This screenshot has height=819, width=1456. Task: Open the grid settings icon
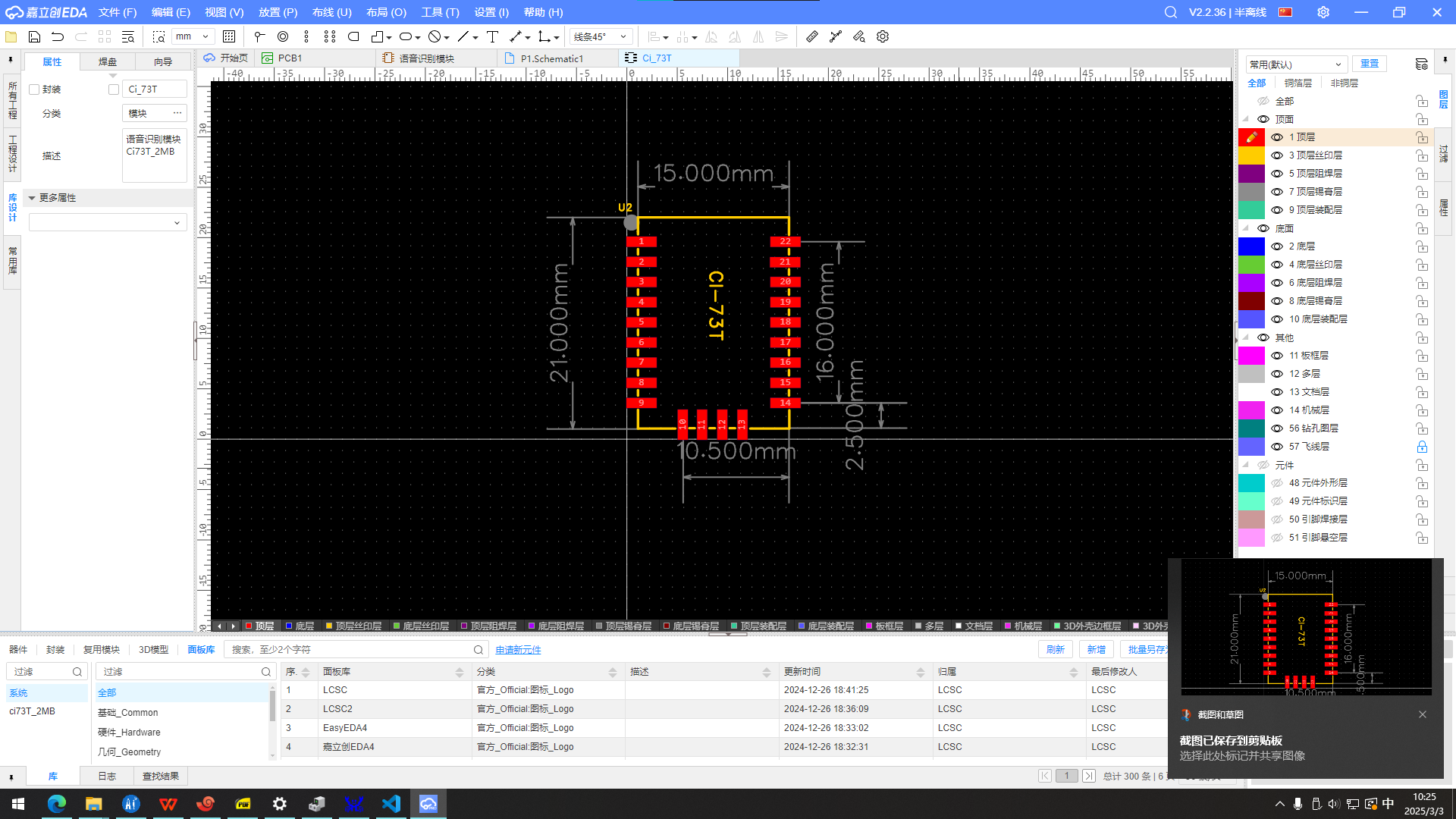coord(229,36)
